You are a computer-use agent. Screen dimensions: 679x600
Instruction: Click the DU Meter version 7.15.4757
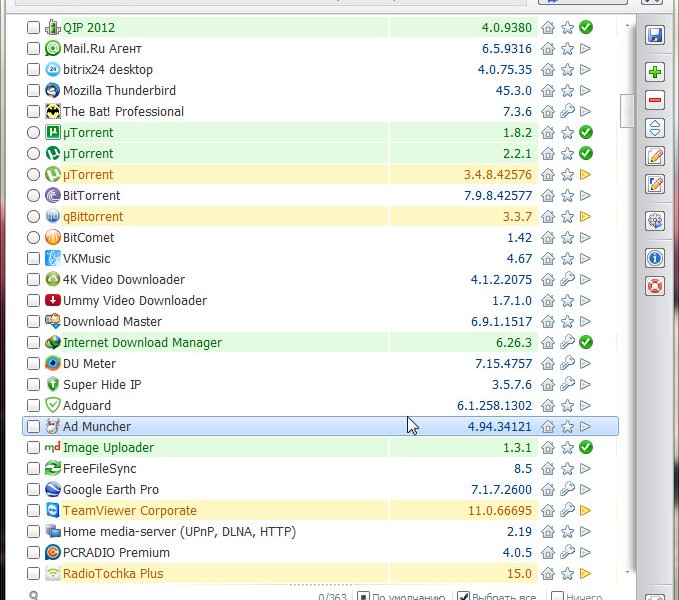504,363
